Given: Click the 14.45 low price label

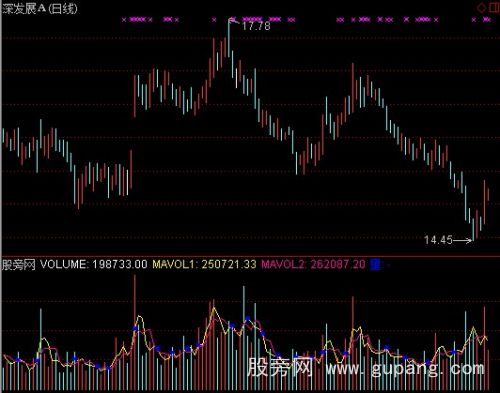Looking at the screenshot, I should coord(438,240).
